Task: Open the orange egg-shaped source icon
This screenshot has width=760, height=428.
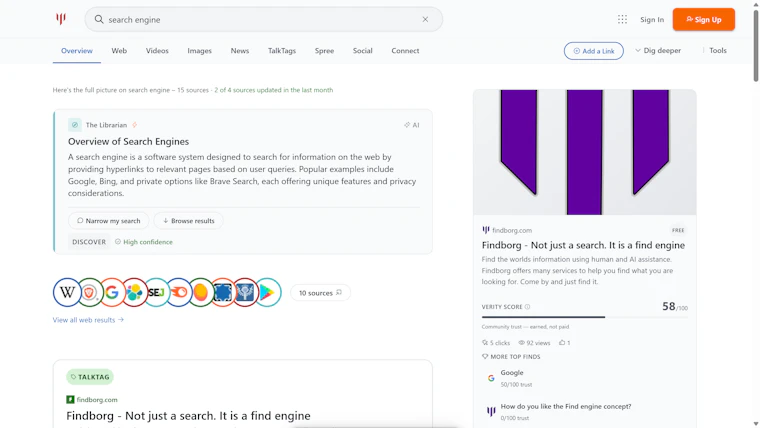Action: pyautogui.click(x=201, y=292)
